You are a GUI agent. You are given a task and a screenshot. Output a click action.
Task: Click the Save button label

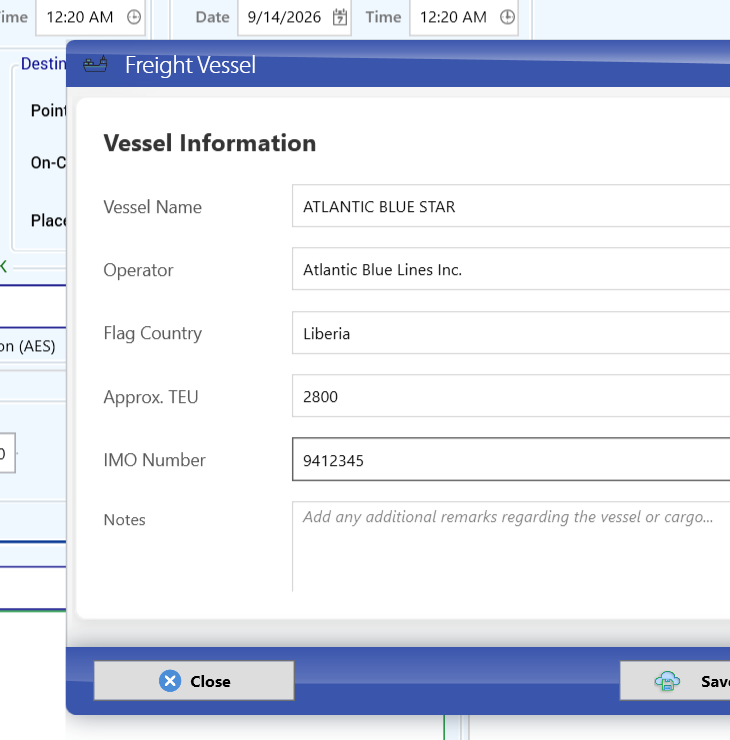pos(715,681)
